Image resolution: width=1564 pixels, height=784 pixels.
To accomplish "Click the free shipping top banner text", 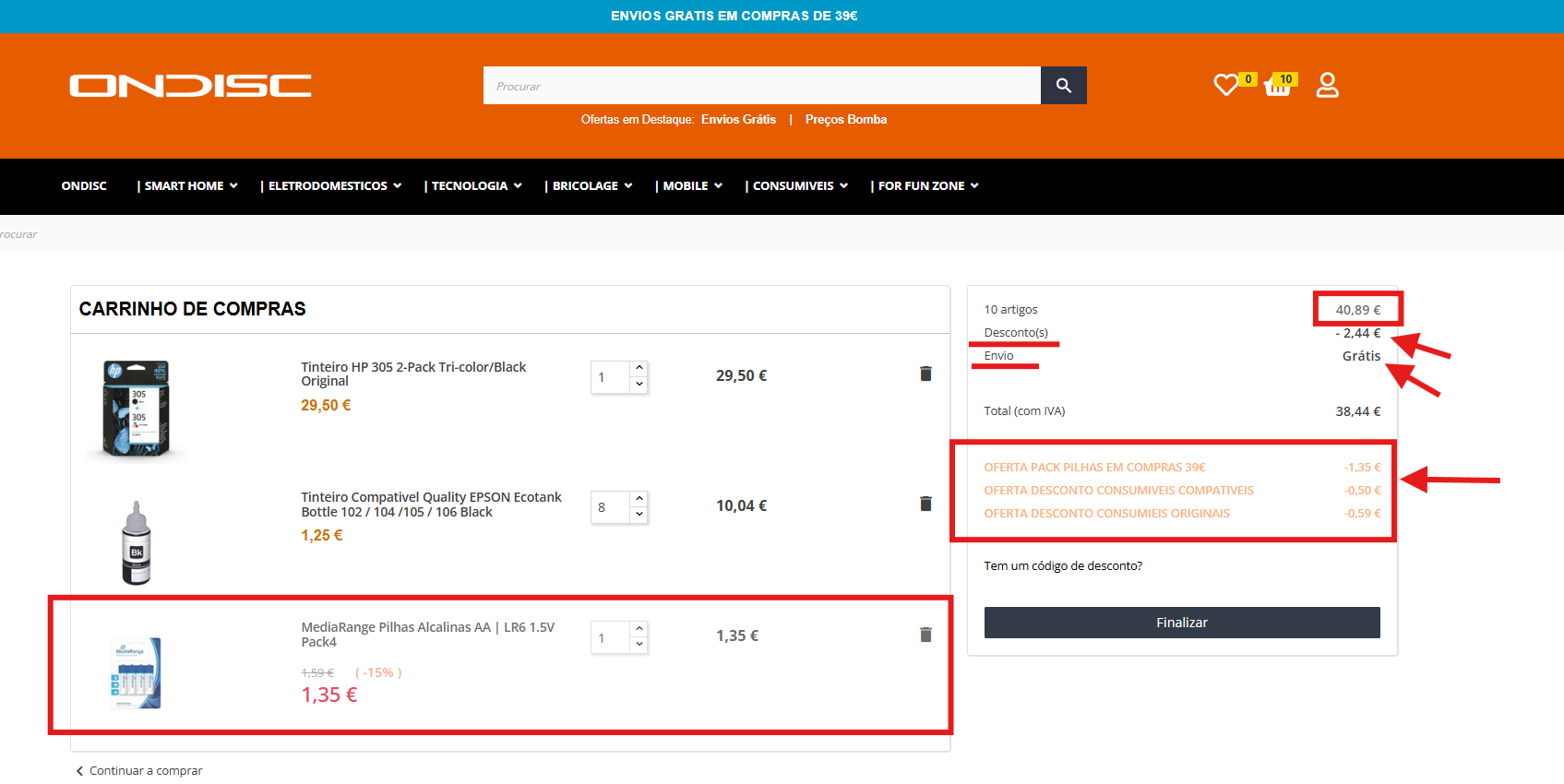I will click(x=734, y=16).
